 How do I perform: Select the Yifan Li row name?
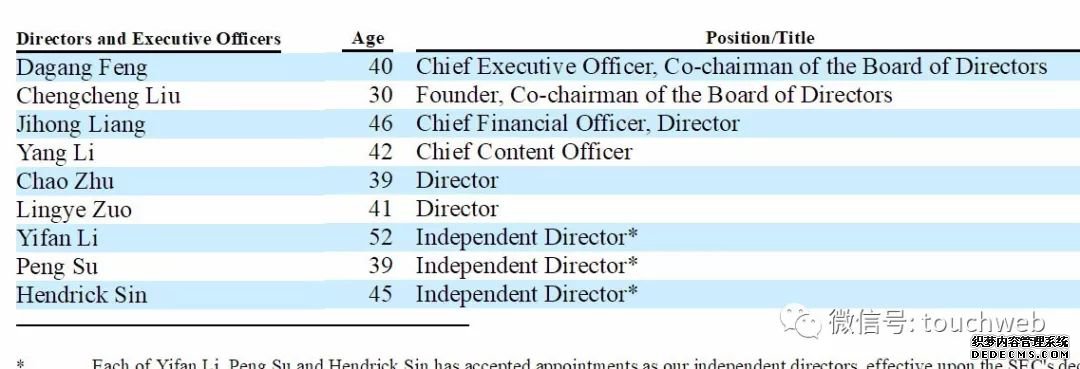tap(57, 238)
